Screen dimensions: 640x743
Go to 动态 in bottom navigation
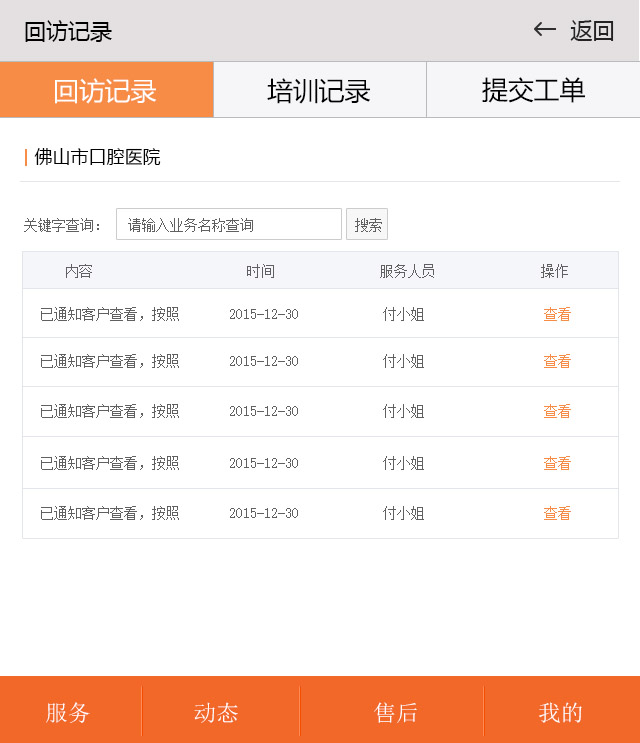coord(216,712)
